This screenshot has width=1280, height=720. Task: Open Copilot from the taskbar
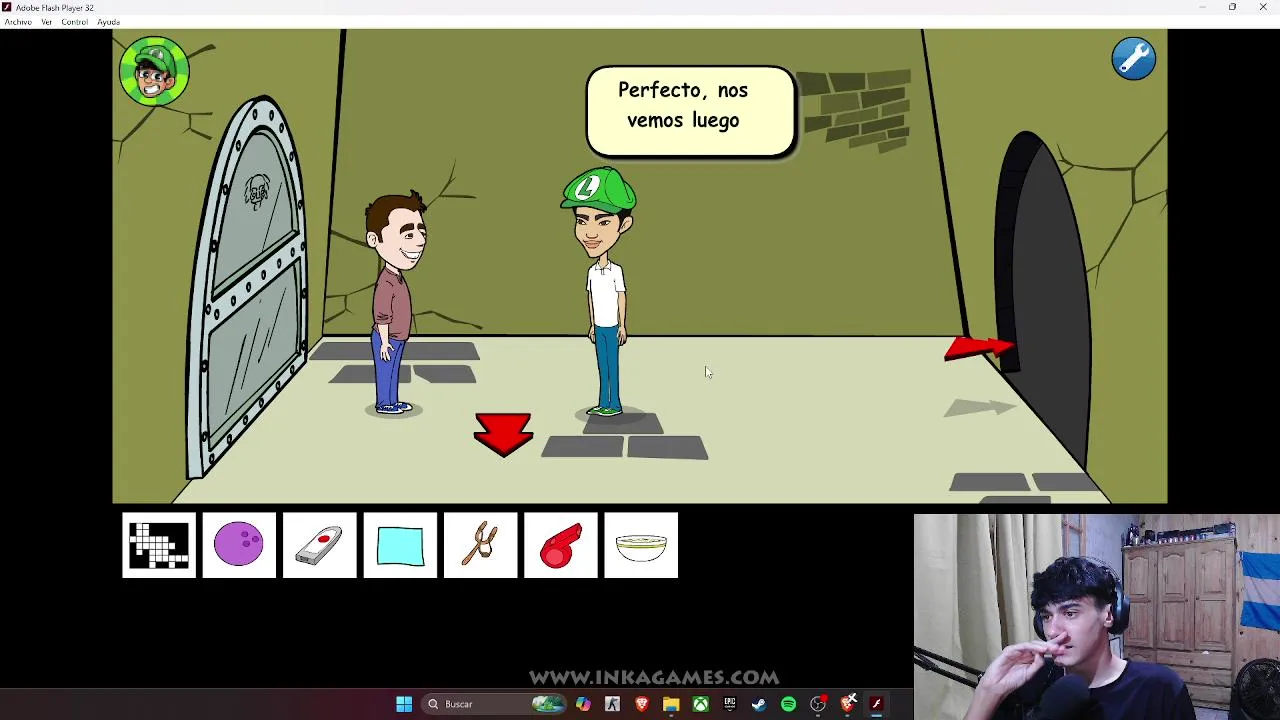click(x=583, y=704)
